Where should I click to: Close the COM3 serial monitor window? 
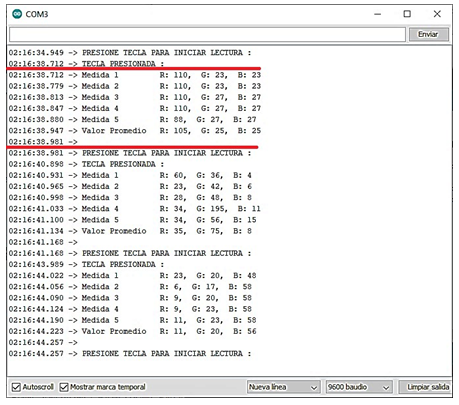point(437,14)
